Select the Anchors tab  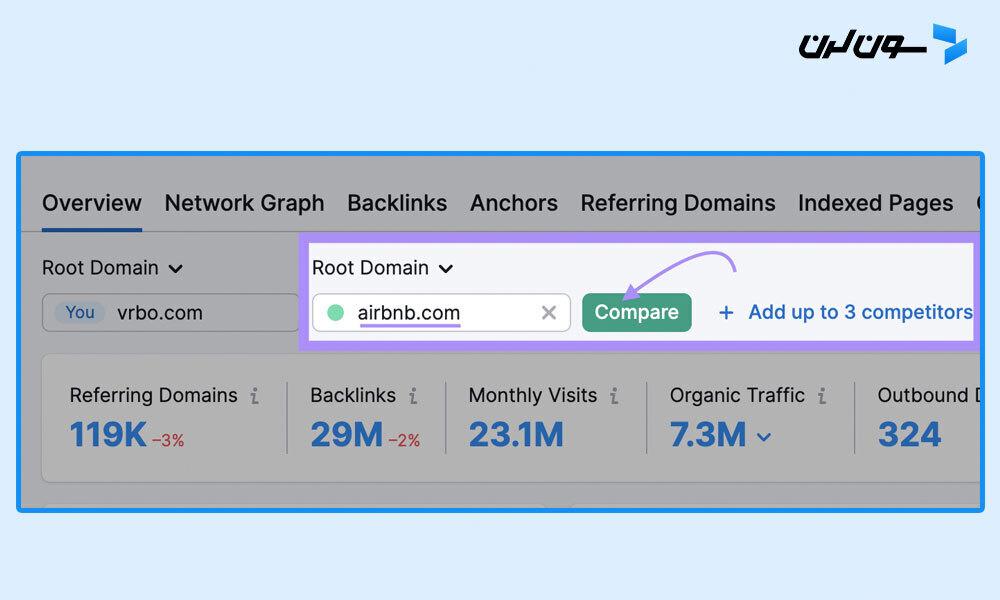[513, 203]
